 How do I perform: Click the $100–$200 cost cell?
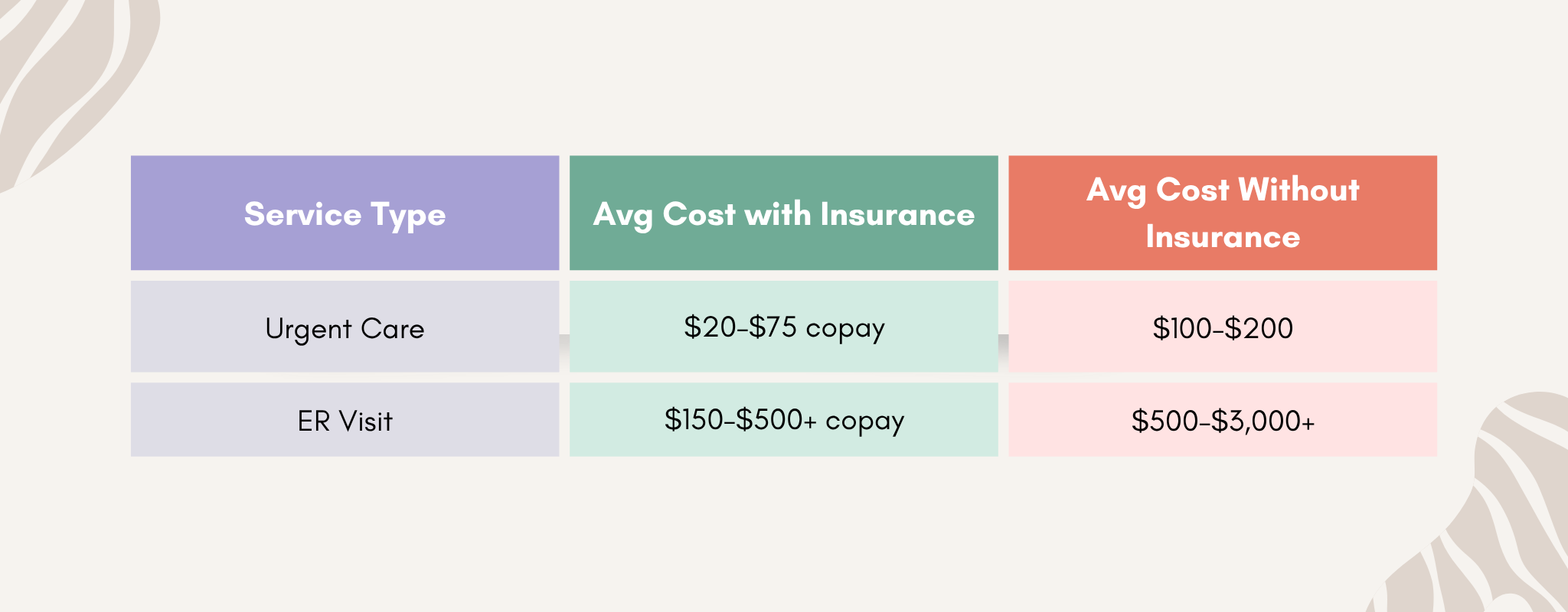pos(1223,327)
